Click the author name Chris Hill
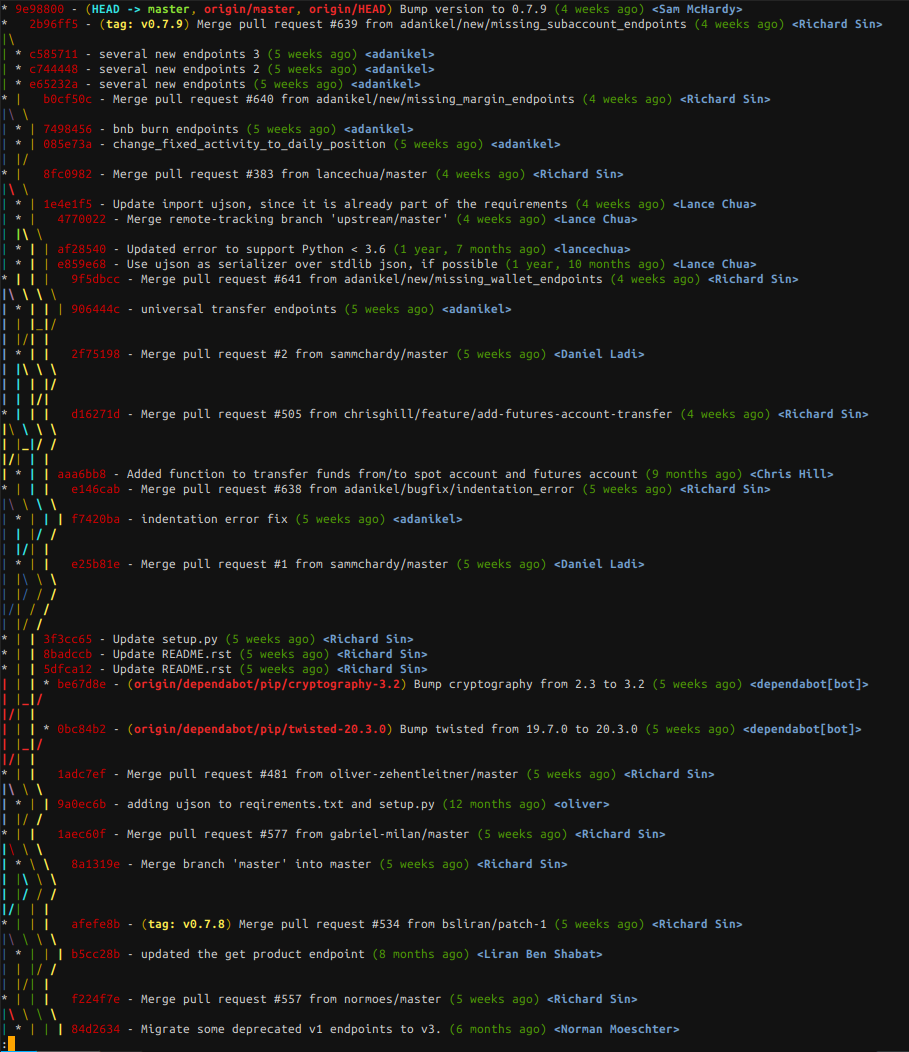Screen dimensions: 909x1052 pyautogui.click(x=791, y=474)
